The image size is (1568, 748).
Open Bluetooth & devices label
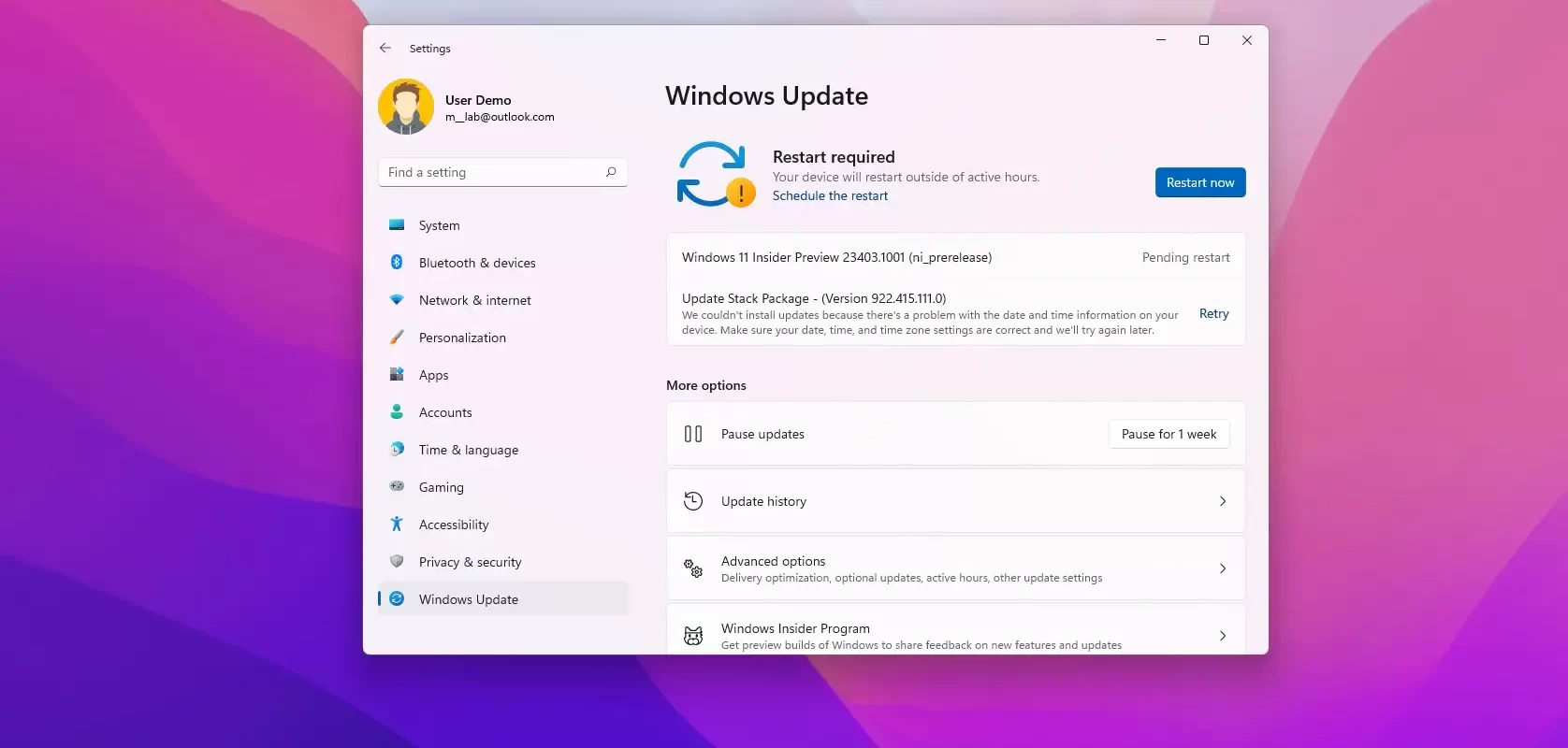pyautogui.click(x=477, y=263)
